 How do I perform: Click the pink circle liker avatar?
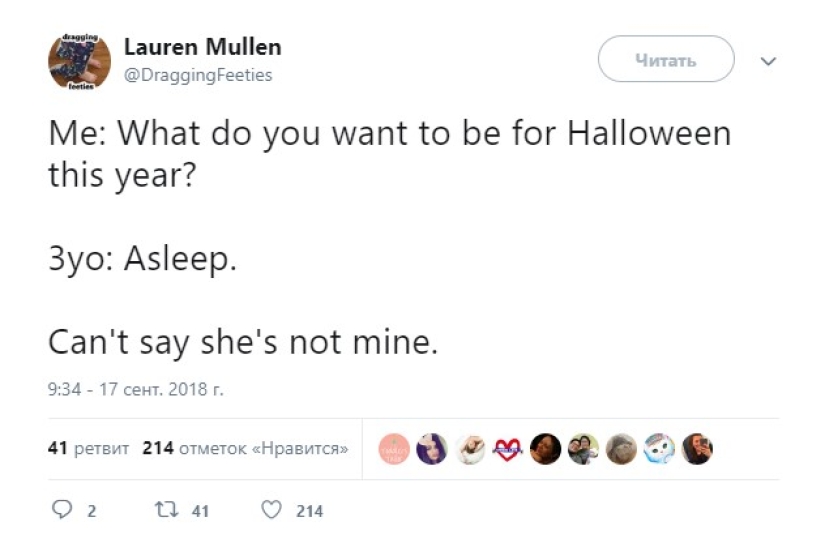(x=393, y=449)
